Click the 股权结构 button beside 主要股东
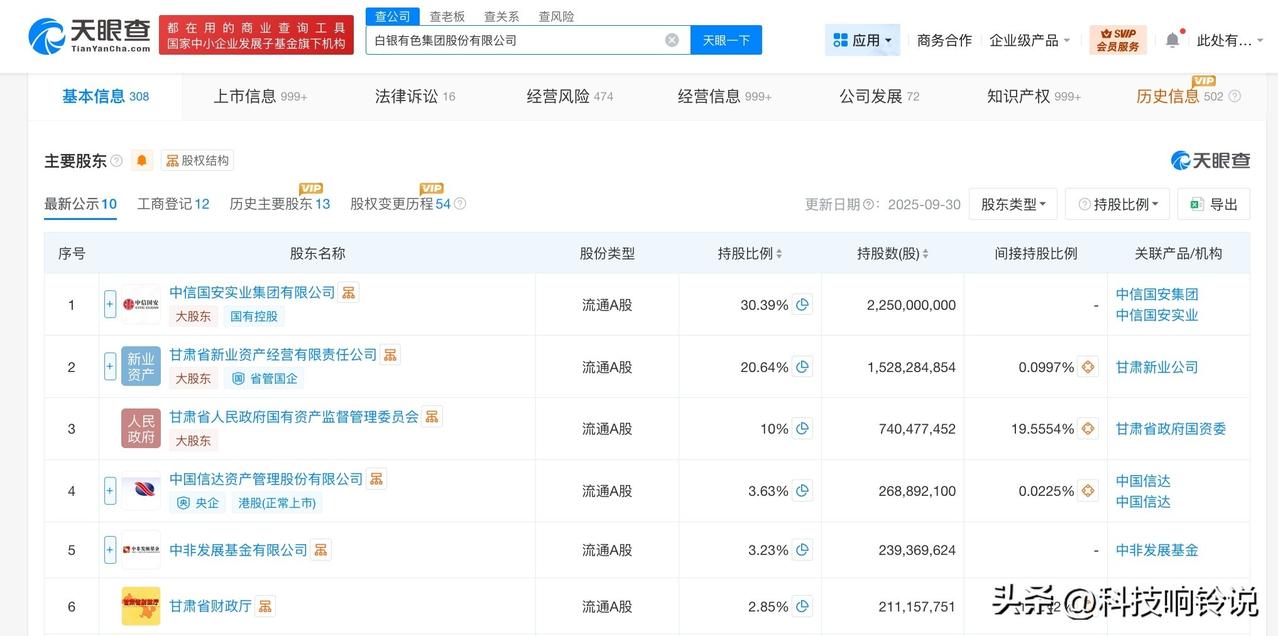 [197, 160]
